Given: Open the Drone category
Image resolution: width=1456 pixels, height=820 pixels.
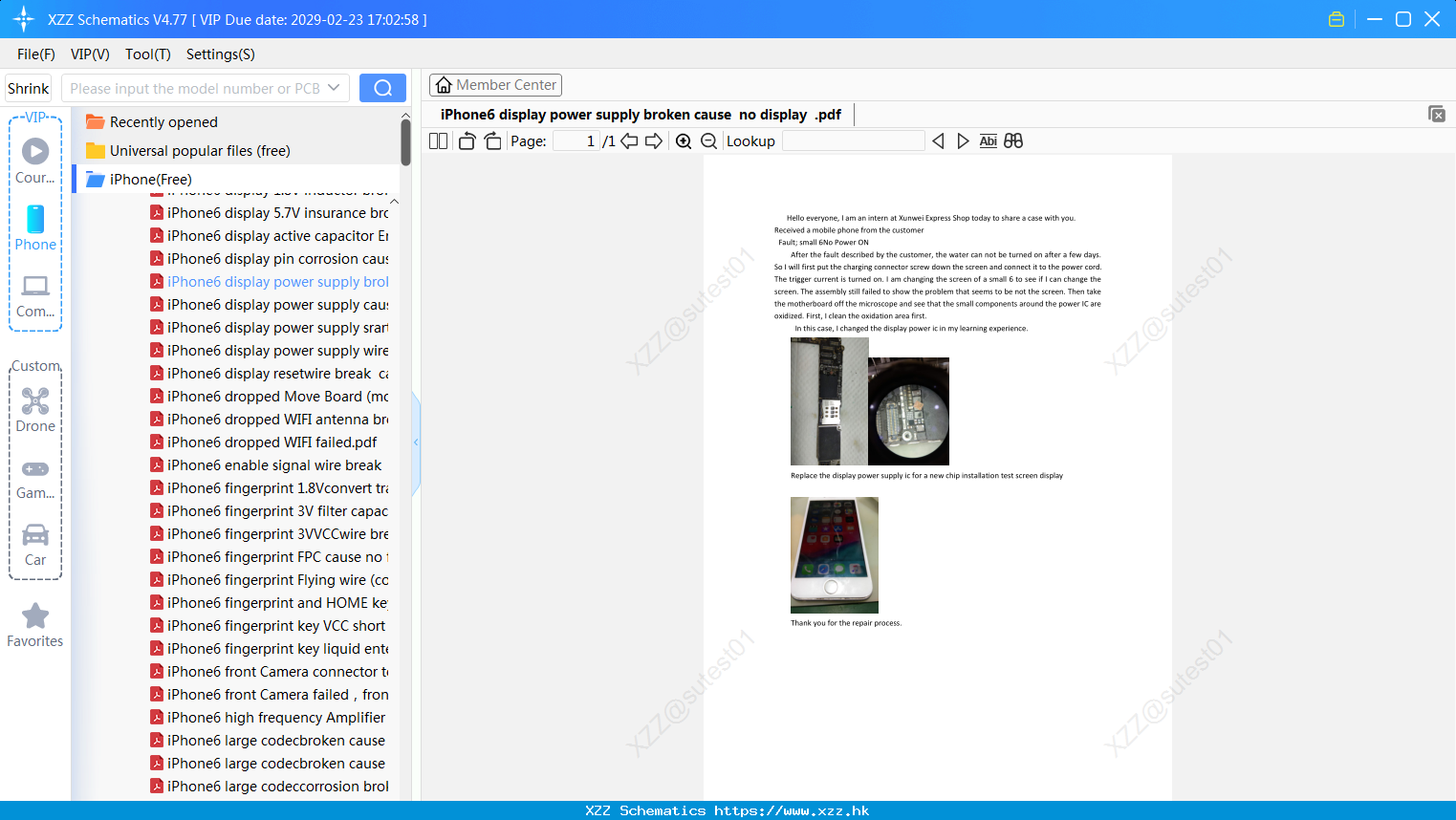Looking at the screenshot, I should (x=35, y=410).
